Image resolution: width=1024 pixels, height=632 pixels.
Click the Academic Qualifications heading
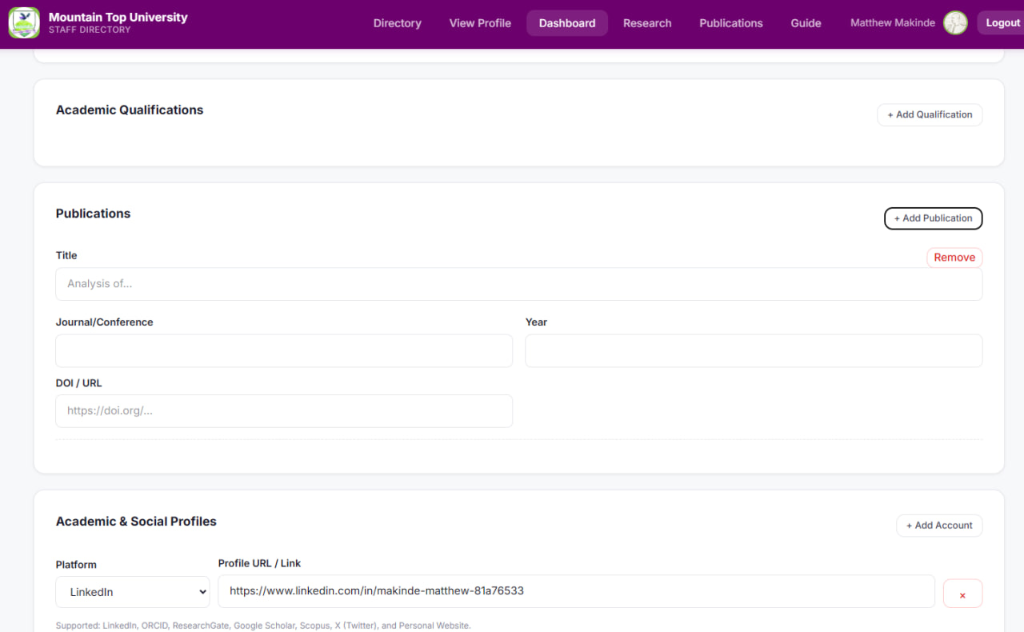tap(129, 110)
